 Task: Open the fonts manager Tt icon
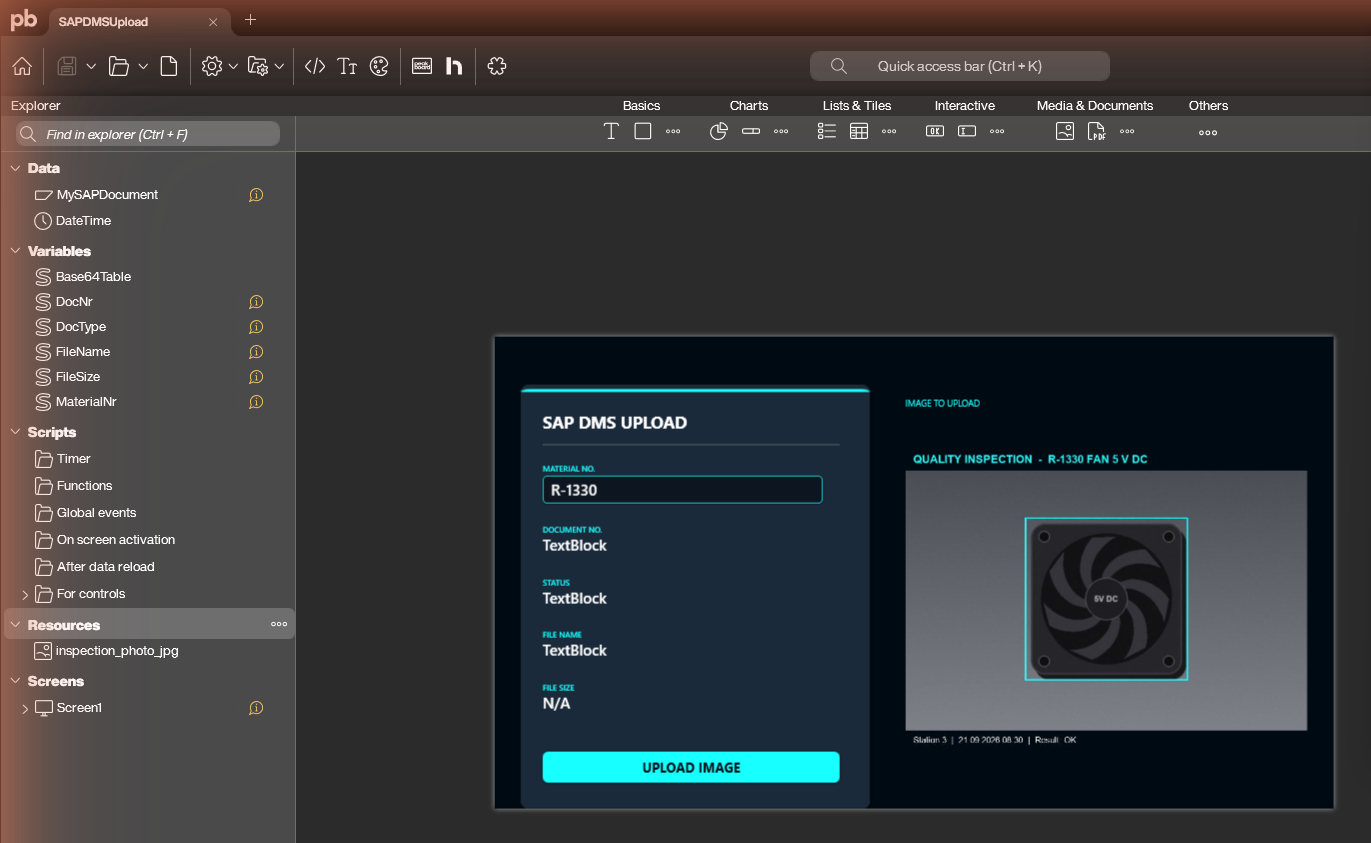347,67
